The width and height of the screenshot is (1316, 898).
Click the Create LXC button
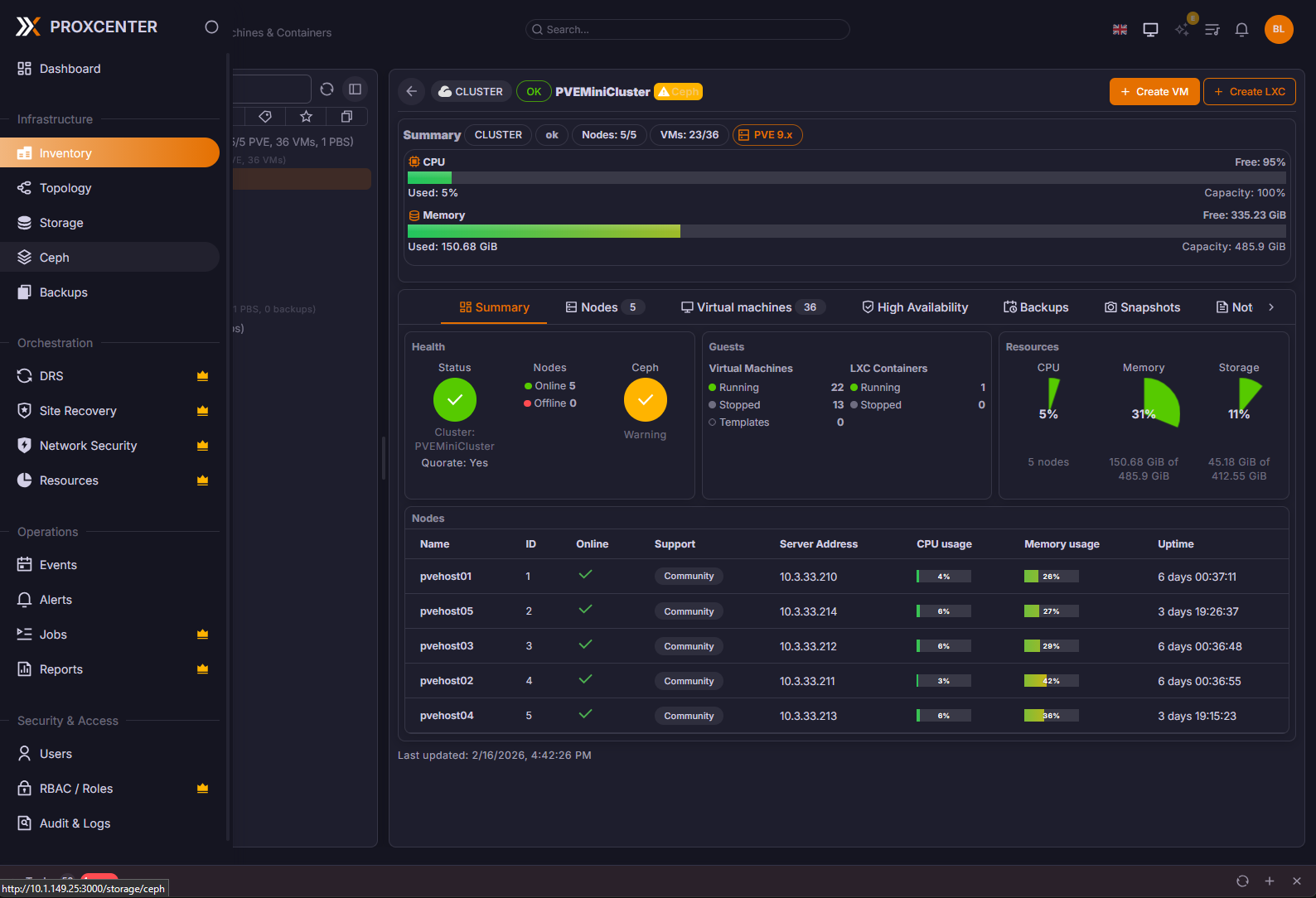(x=1249, y=92)
